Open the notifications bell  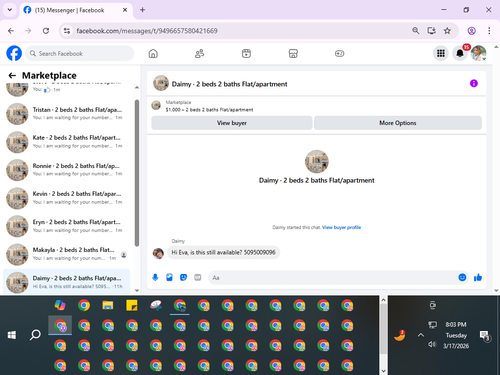tap(460, 53)
